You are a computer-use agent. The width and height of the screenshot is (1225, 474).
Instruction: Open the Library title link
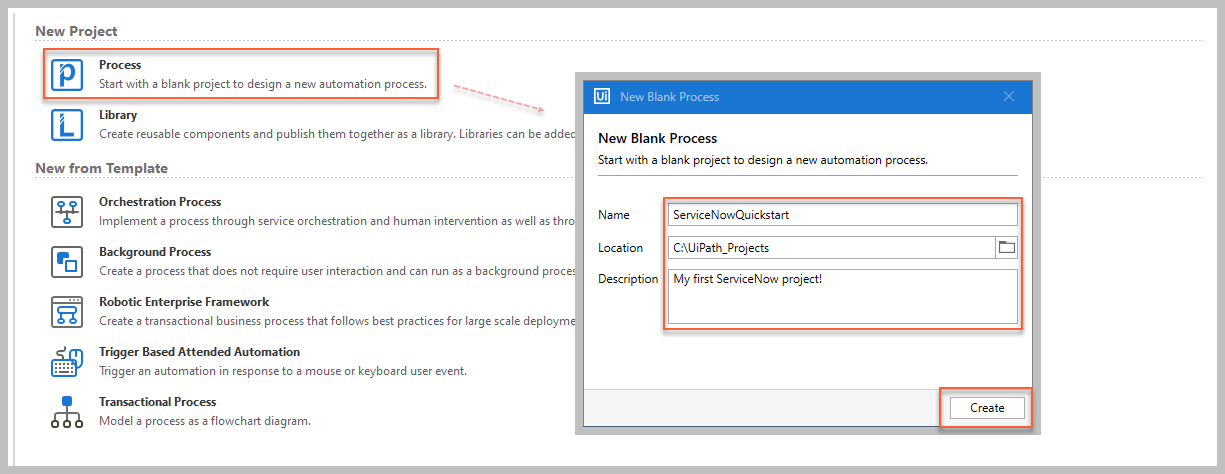tap(118, 115)
